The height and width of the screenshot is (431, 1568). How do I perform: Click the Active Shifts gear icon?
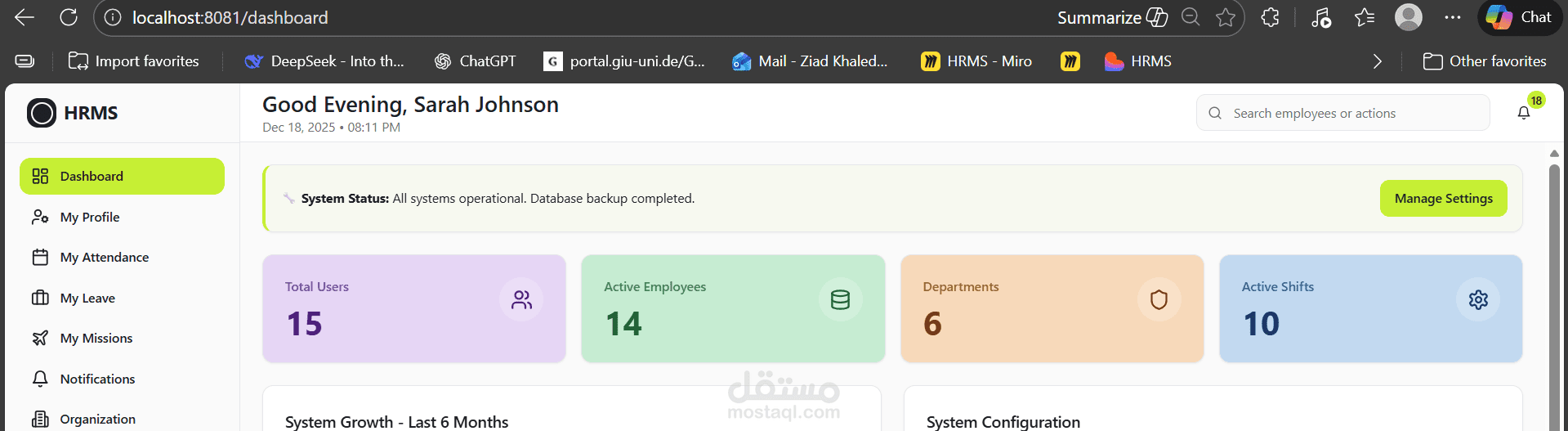[x=1478, y=299]
